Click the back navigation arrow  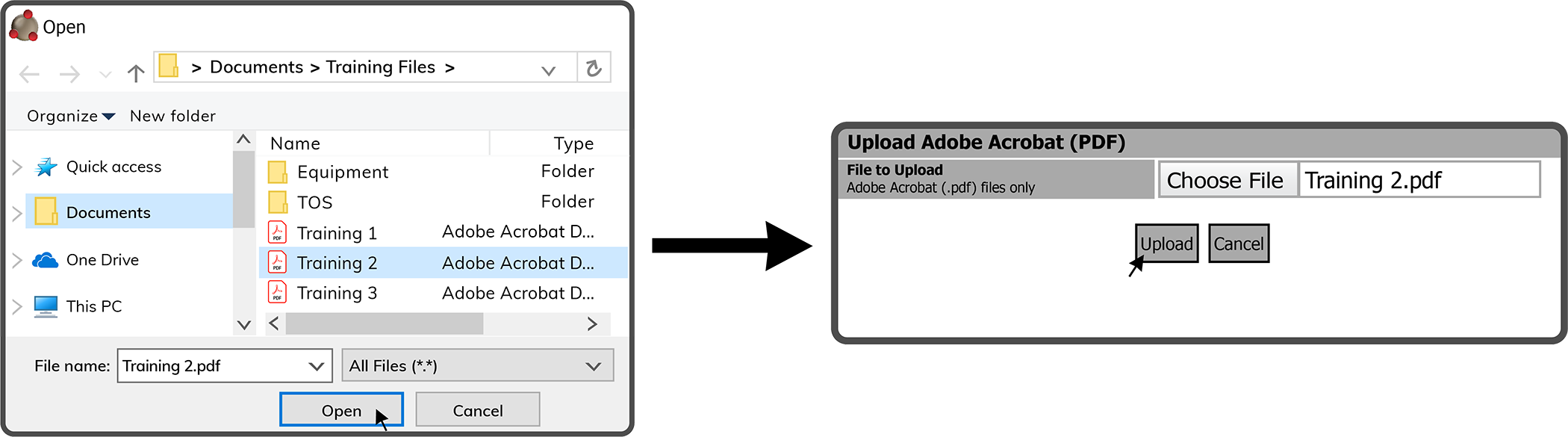30,73
